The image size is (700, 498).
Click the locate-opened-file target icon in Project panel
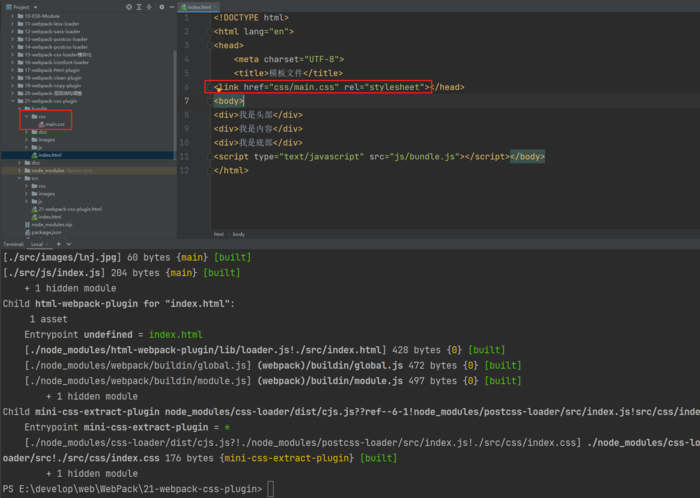coord(129,7)
